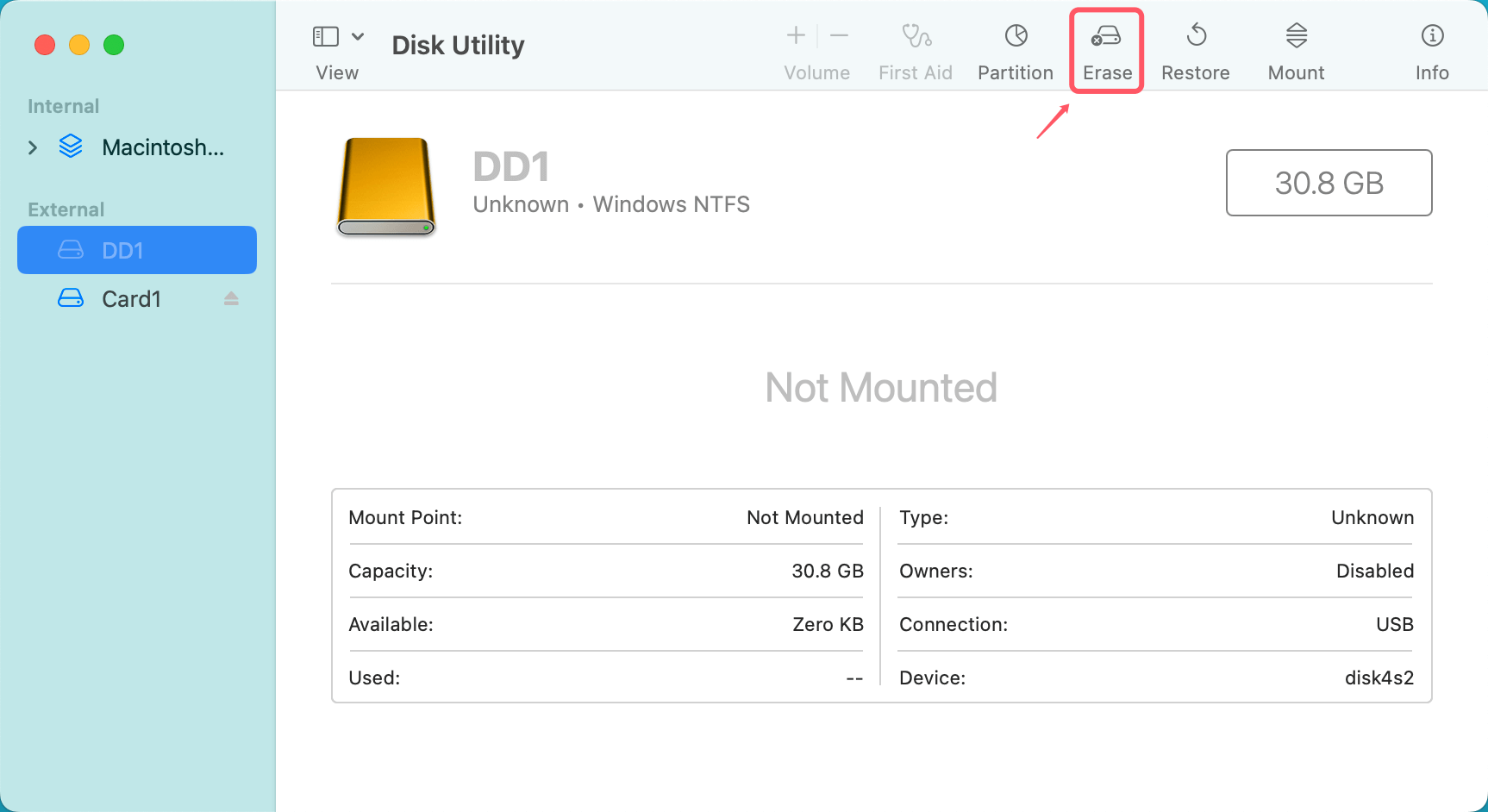Click the DD1 disk title heading
The height and width of the screenshot is (812, 1488).
(x=511, y=166)
